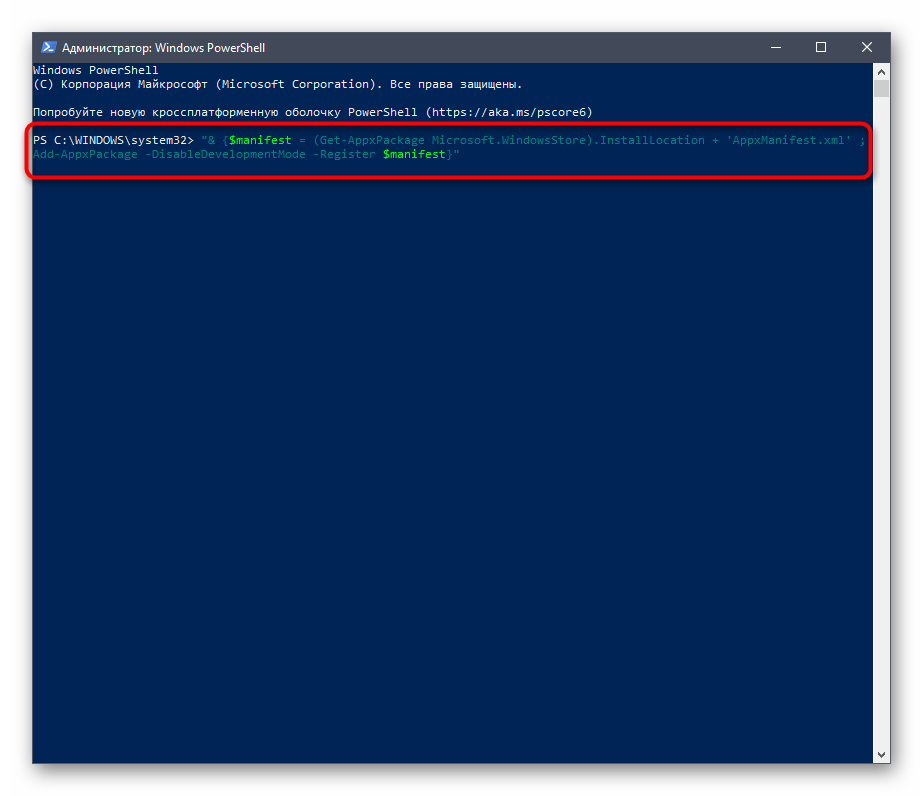Minimize the PowerShell window
This screenshot has width=923, height=796.
point(776,48)
